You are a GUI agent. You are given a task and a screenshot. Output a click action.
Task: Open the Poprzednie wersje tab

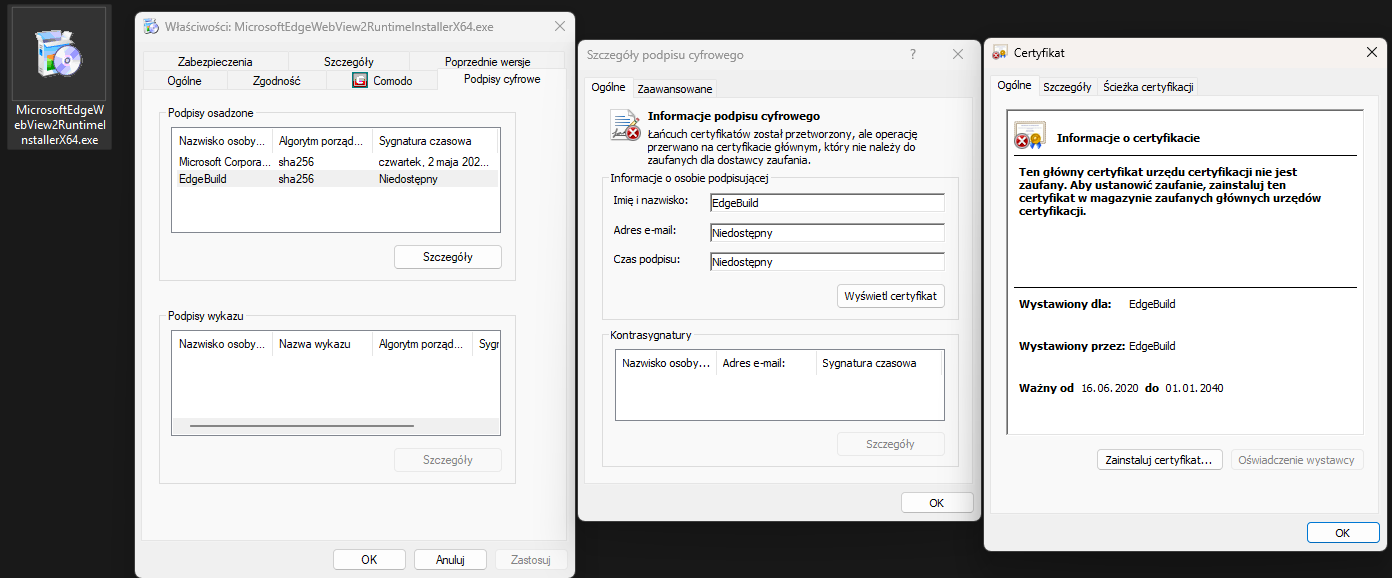point(487,62)
